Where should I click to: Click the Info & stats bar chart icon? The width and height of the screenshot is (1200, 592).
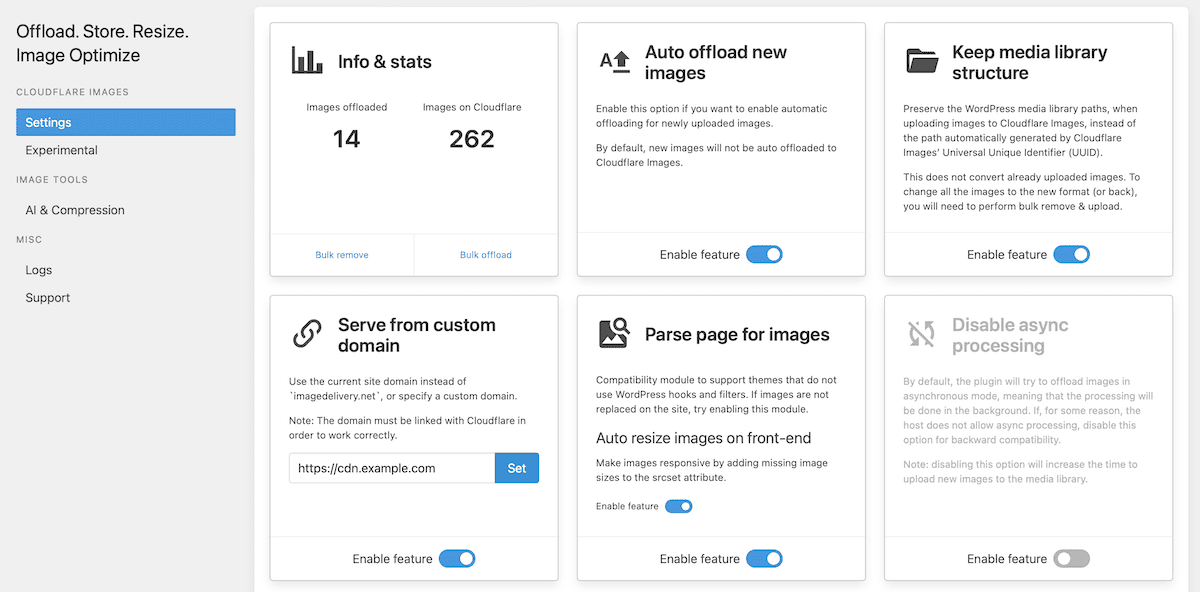[307, 61]
